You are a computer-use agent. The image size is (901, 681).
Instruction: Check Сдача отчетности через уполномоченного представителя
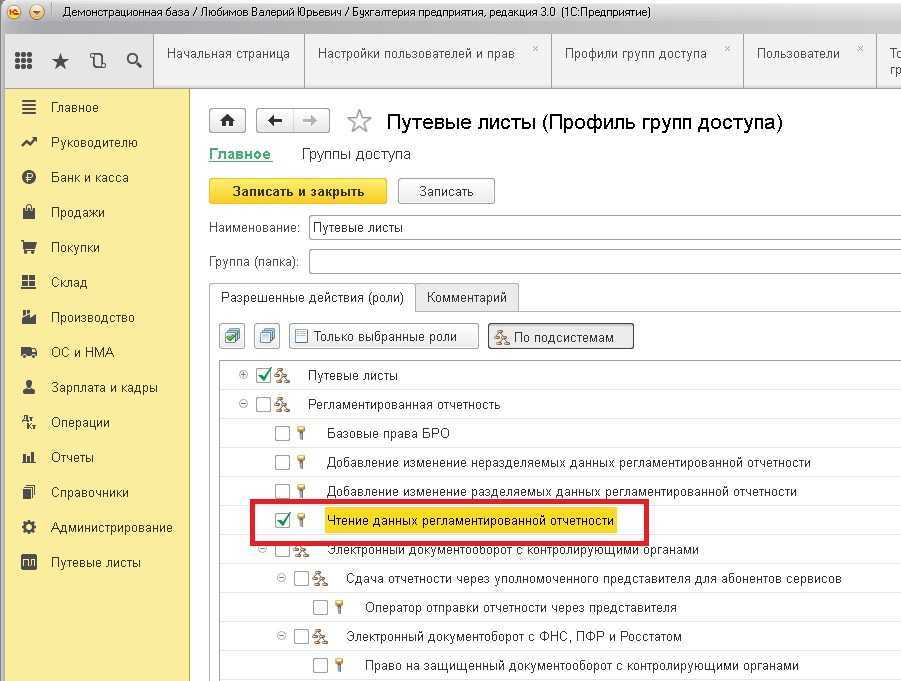[301, 578]
